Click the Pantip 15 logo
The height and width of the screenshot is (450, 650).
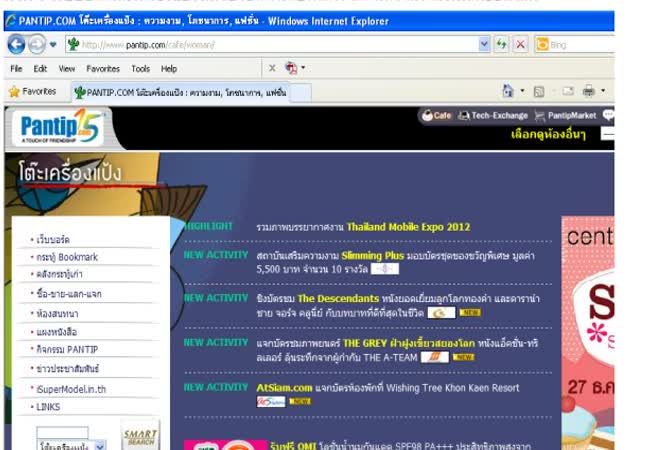pos(59,127)
